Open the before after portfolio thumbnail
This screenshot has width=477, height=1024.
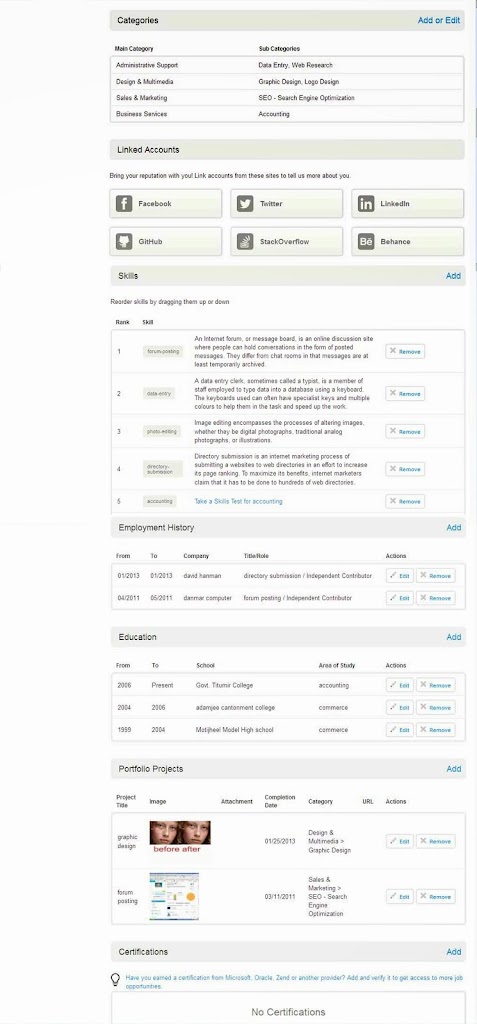coord(180,838)
